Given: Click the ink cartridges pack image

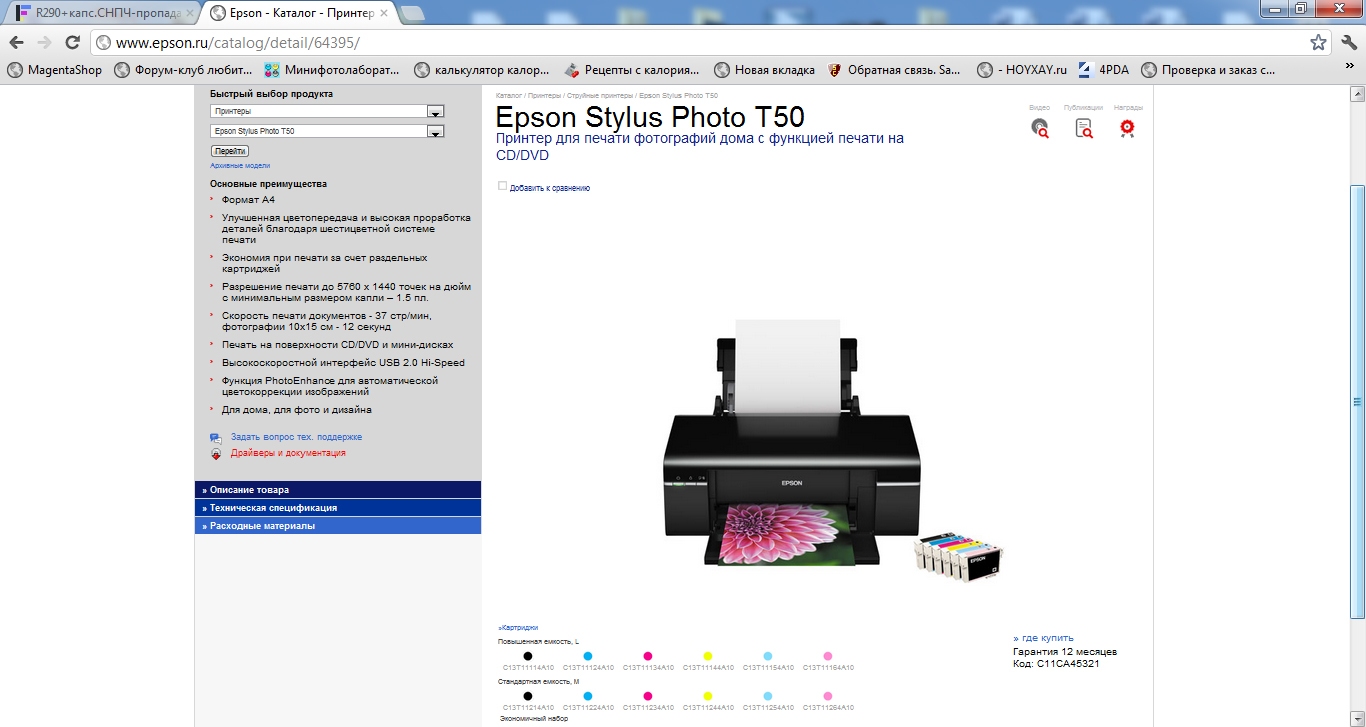Looking at the screenshot, I should [x=958, y=557].
